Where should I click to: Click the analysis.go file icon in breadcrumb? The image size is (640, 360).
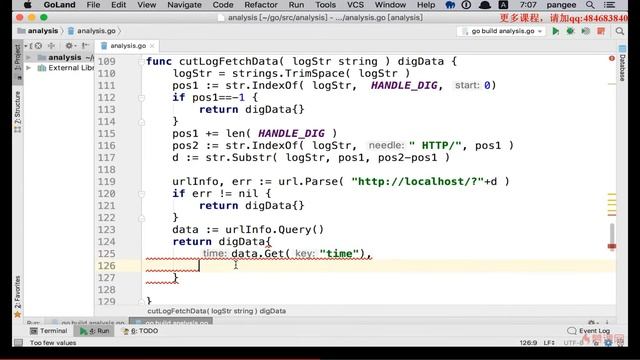pyautogui.click(x=71, y=31)
